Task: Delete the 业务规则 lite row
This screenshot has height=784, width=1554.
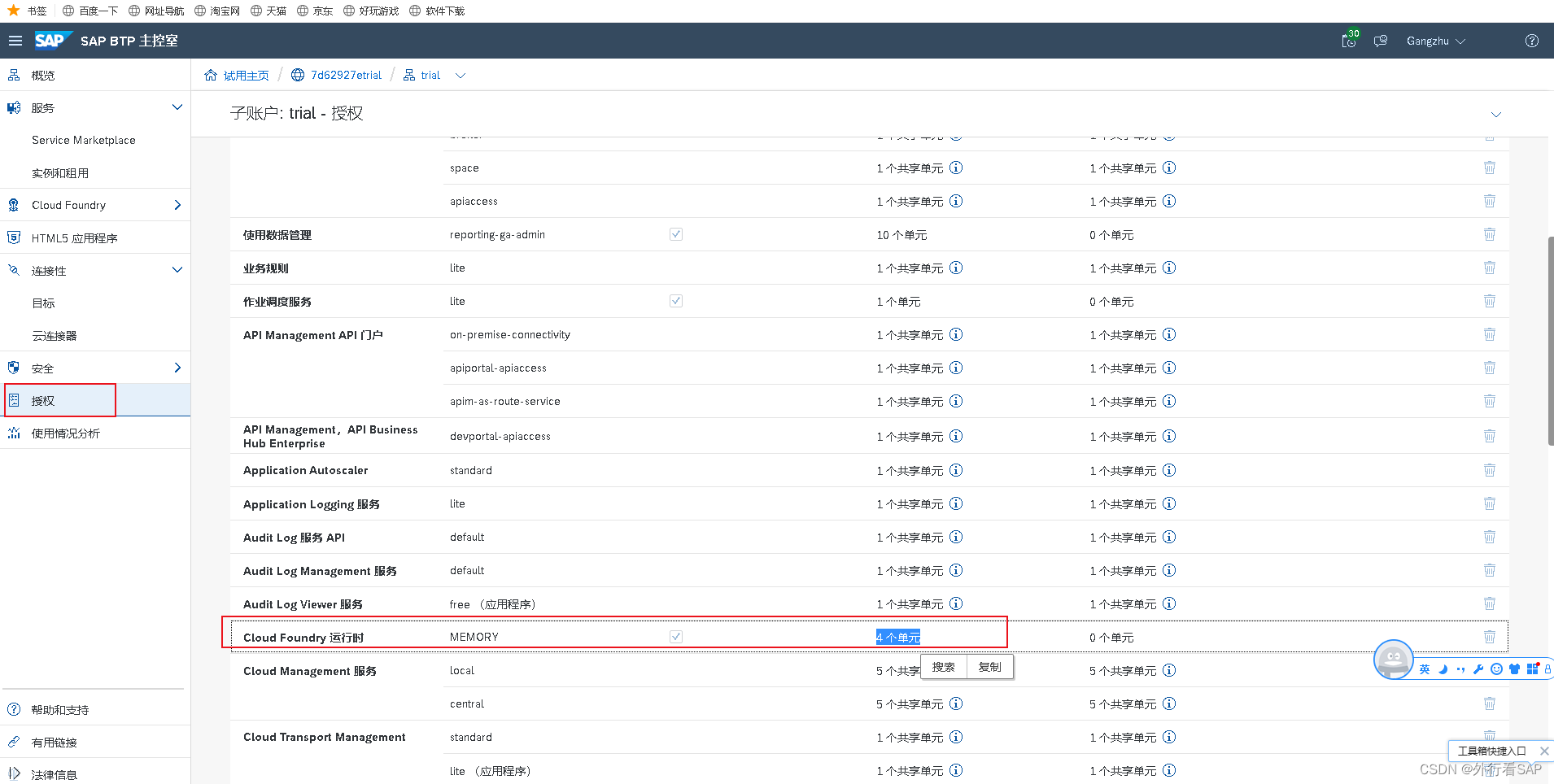Action: (x=1490, y=268)
